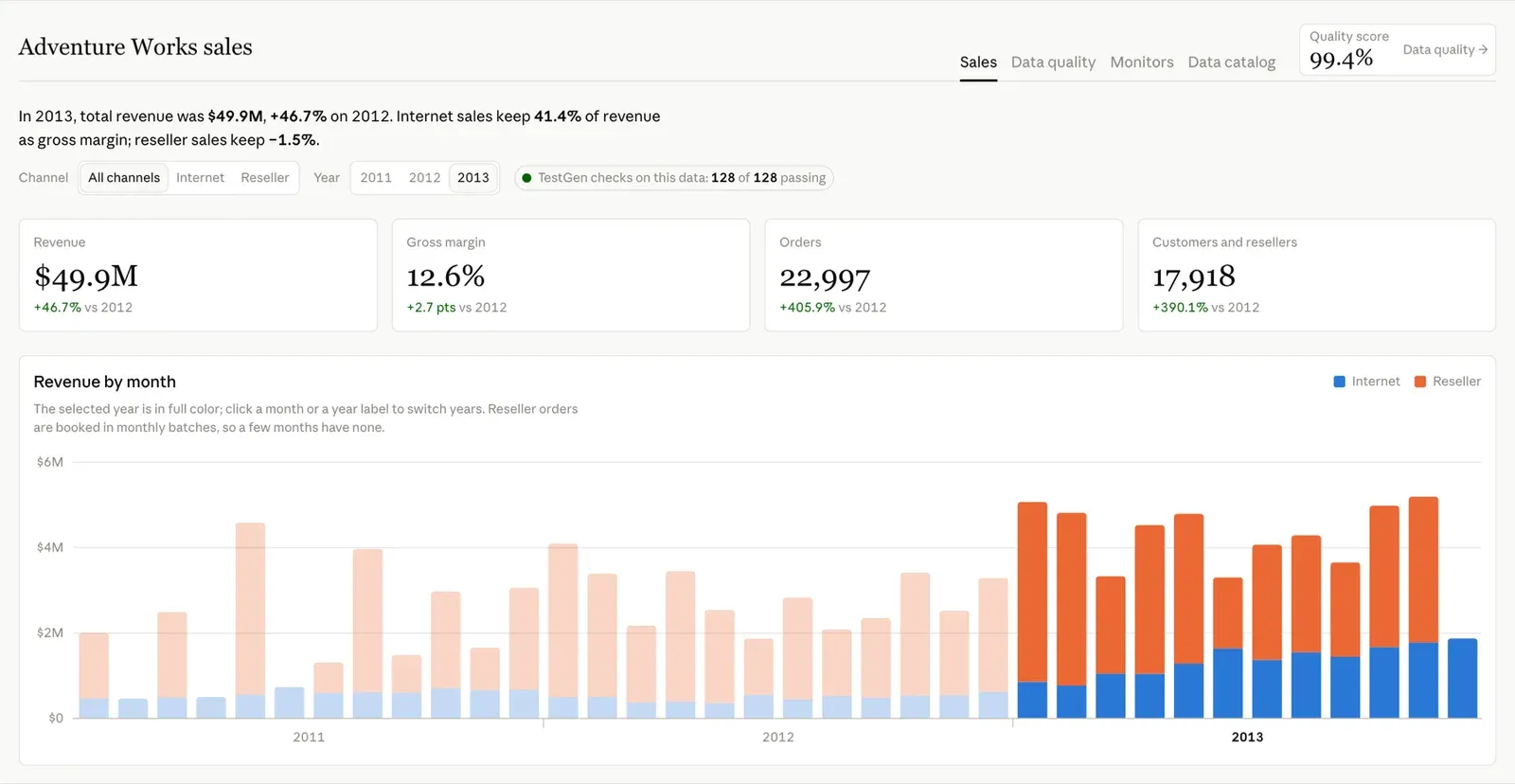Open the Sales tab
The width and height of the screenshot is (1515, 784).
[978, 62]
